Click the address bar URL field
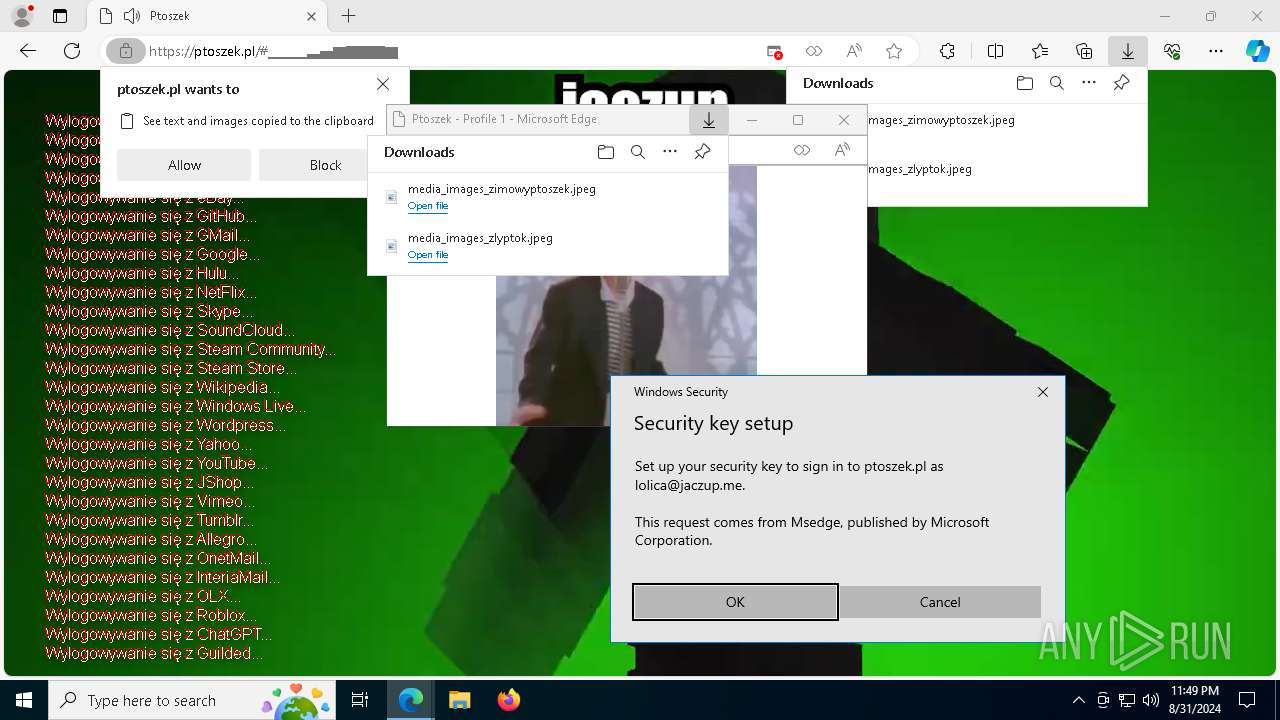Screen dimensions: 1280x720 [450, 51]
